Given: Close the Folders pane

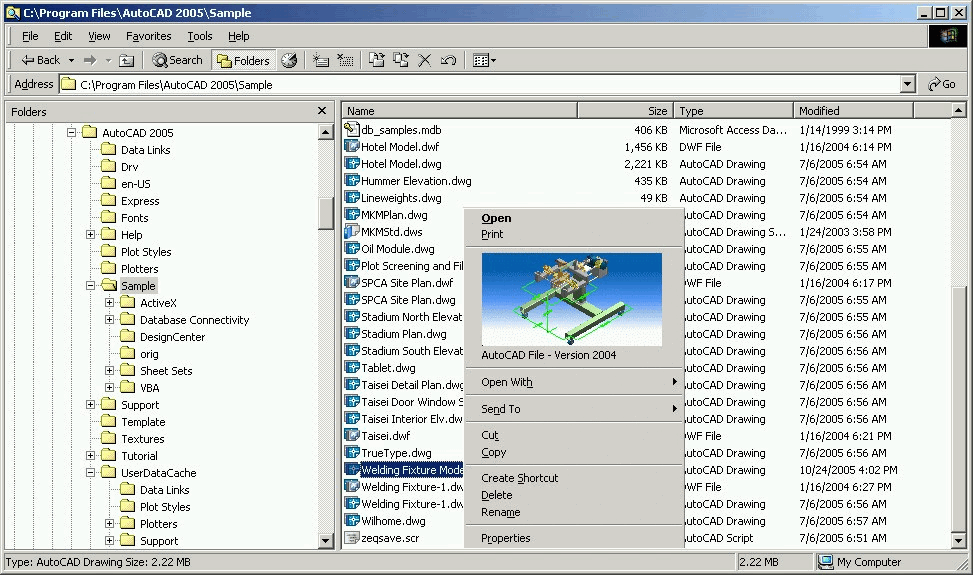Looking at the screenshot, I should tap(321, 111).
